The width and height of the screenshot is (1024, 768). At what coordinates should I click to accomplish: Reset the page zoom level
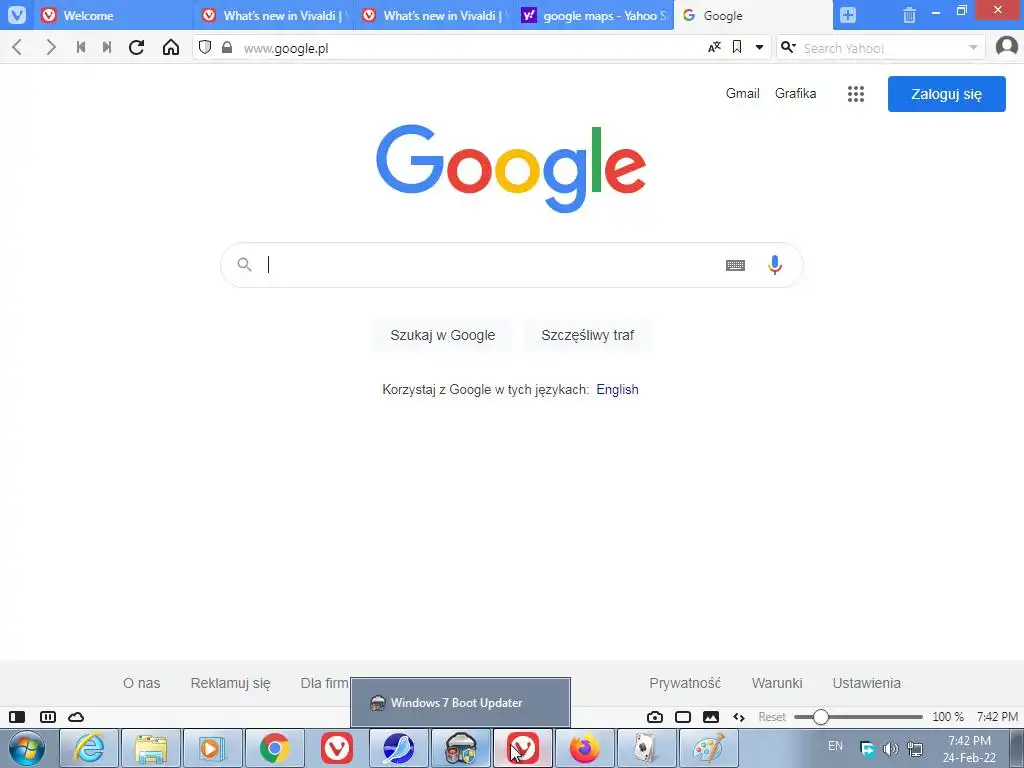(772, 716)
